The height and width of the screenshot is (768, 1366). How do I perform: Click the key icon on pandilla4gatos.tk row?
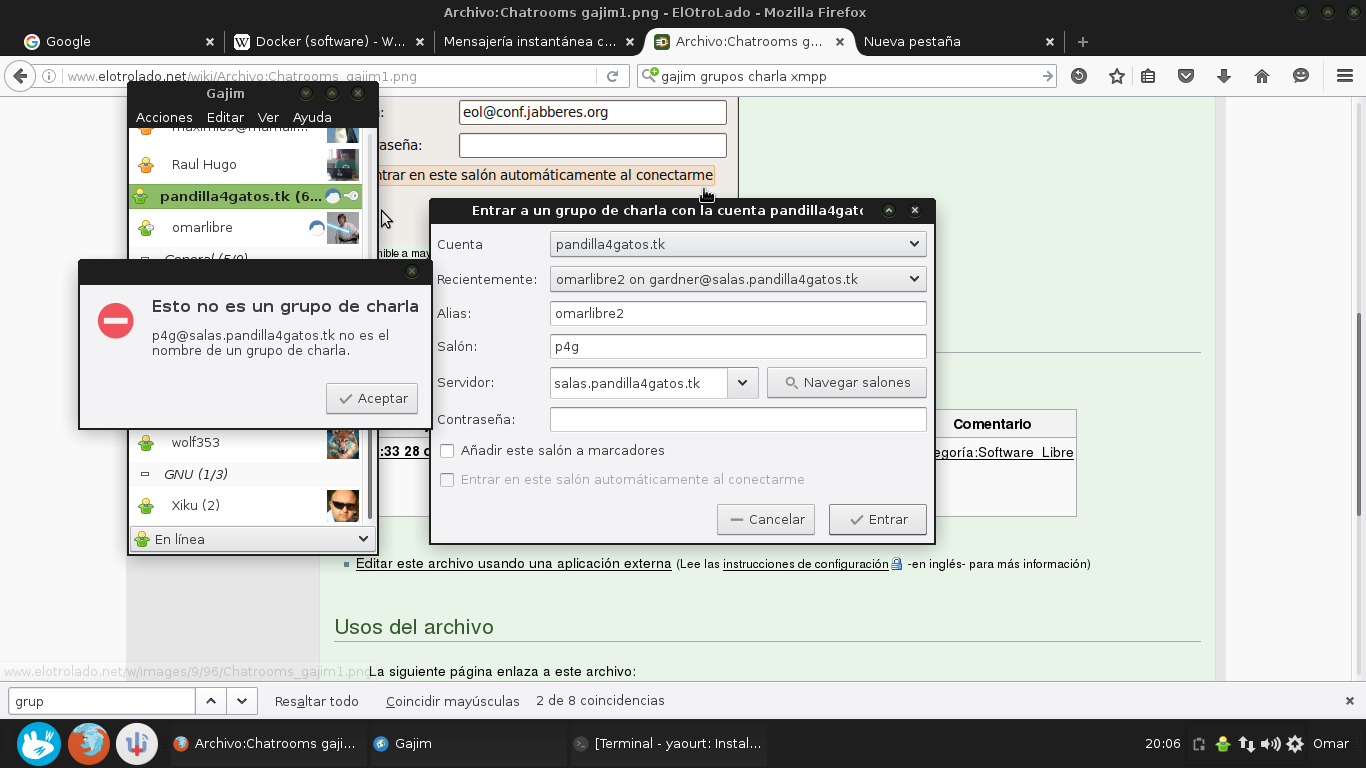351,196
